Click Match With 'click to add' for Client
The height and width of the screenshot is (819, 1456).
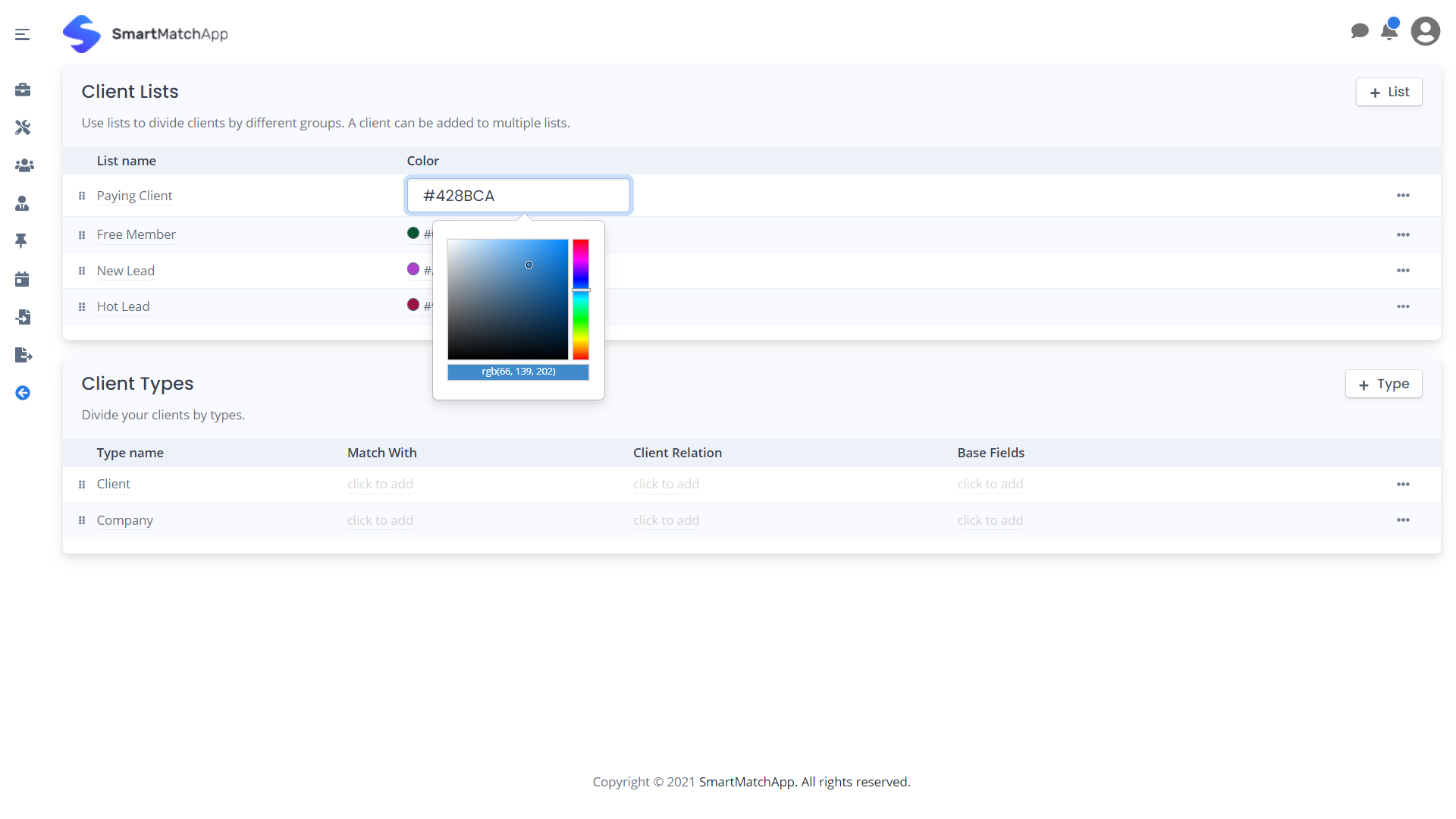tap(380, 484)
